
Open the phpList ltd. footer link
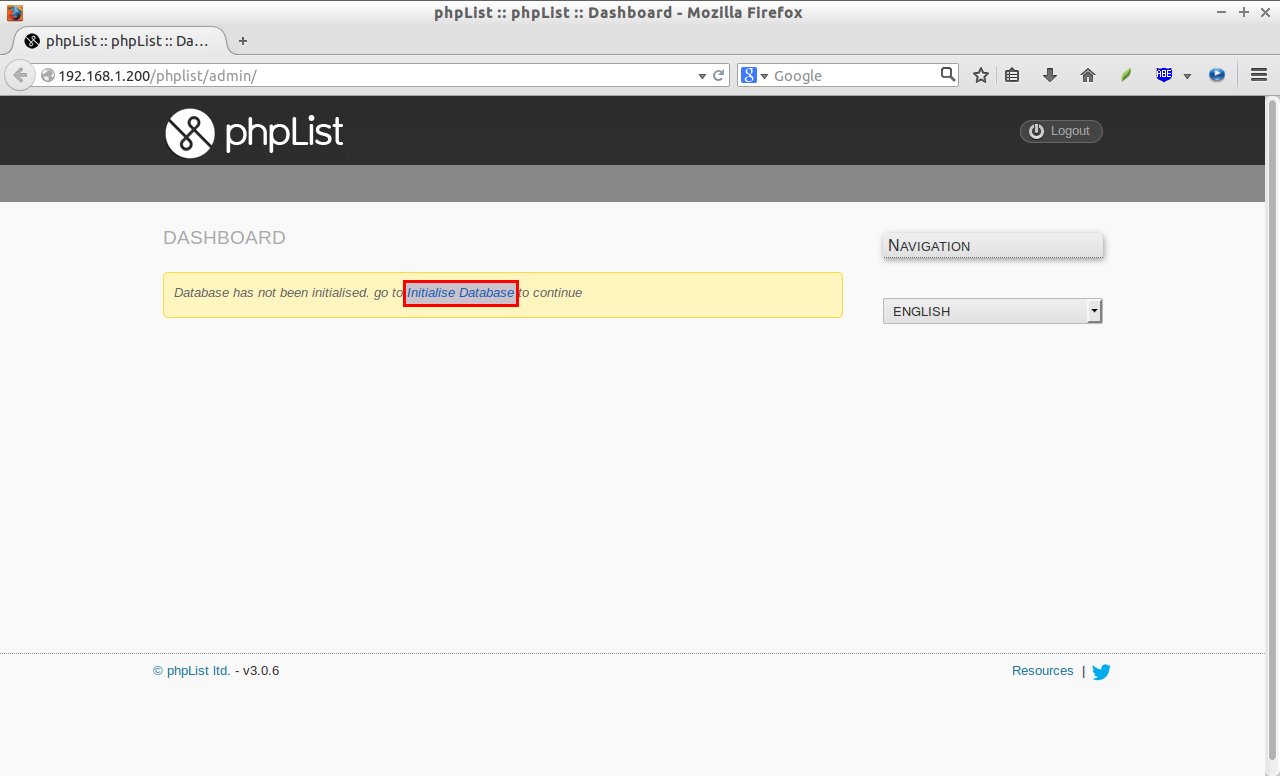coord(192,671)
